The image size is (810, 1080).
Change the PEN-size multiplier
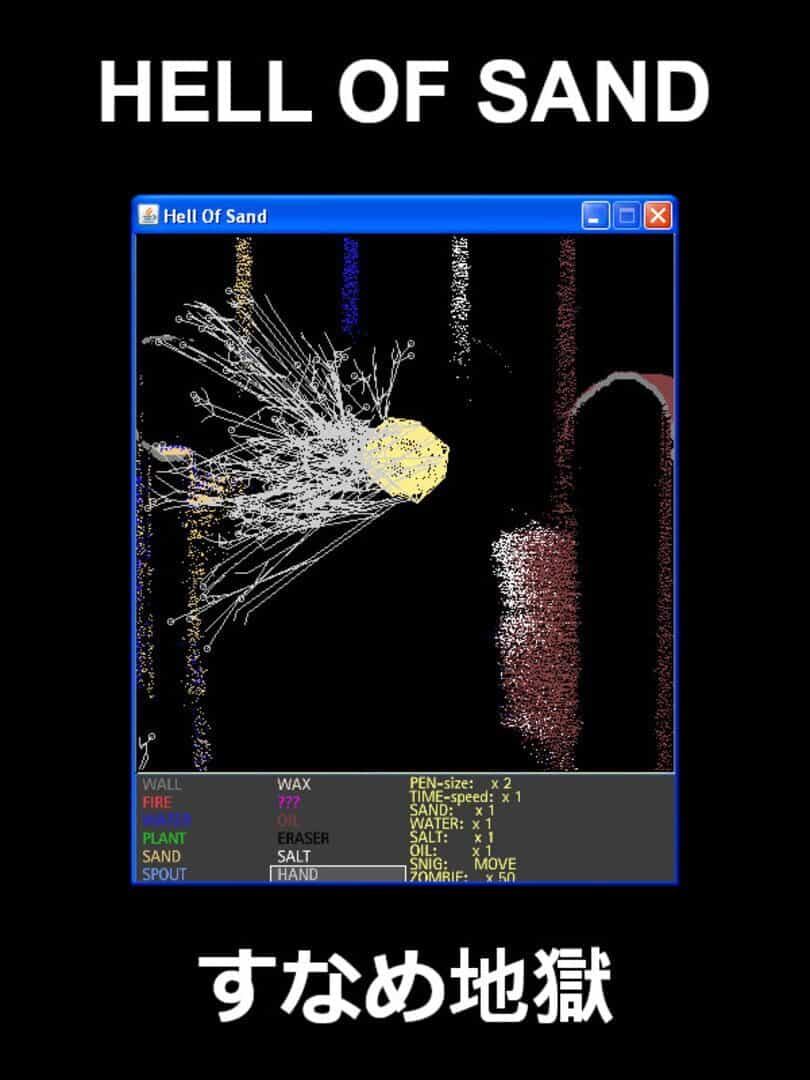(x=460, y=783)
